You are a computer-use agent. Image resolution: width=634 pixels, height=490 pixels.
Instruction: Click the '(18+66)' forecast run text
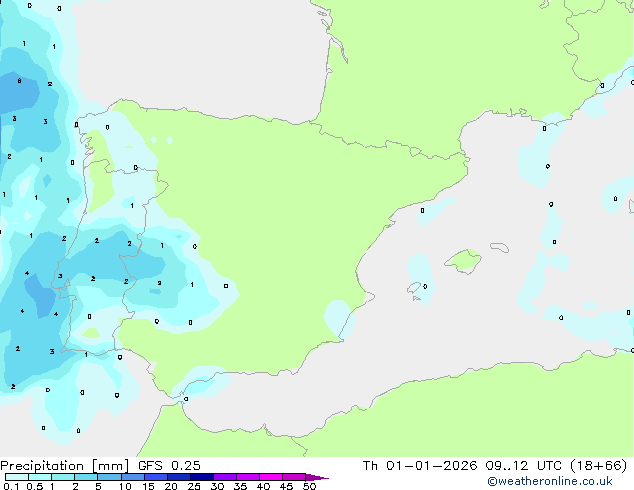point(598,466)
